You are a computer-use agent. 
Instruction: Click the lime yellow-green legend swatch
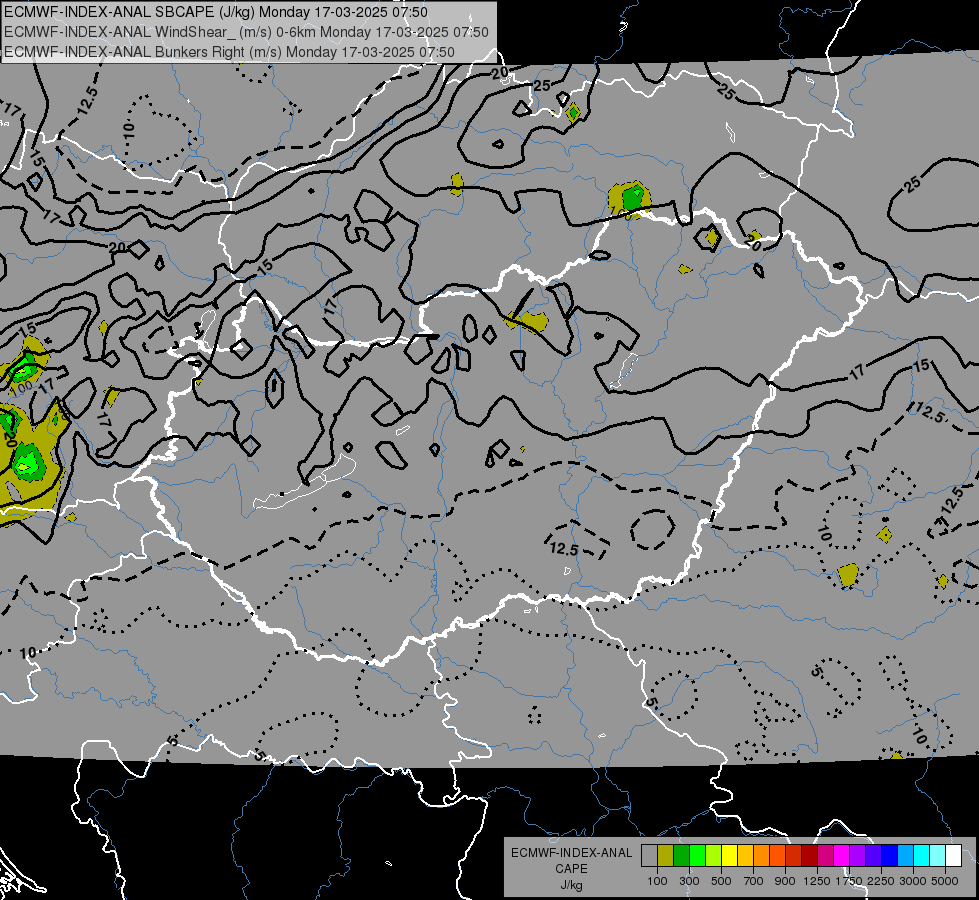click(x=713, y=855)
